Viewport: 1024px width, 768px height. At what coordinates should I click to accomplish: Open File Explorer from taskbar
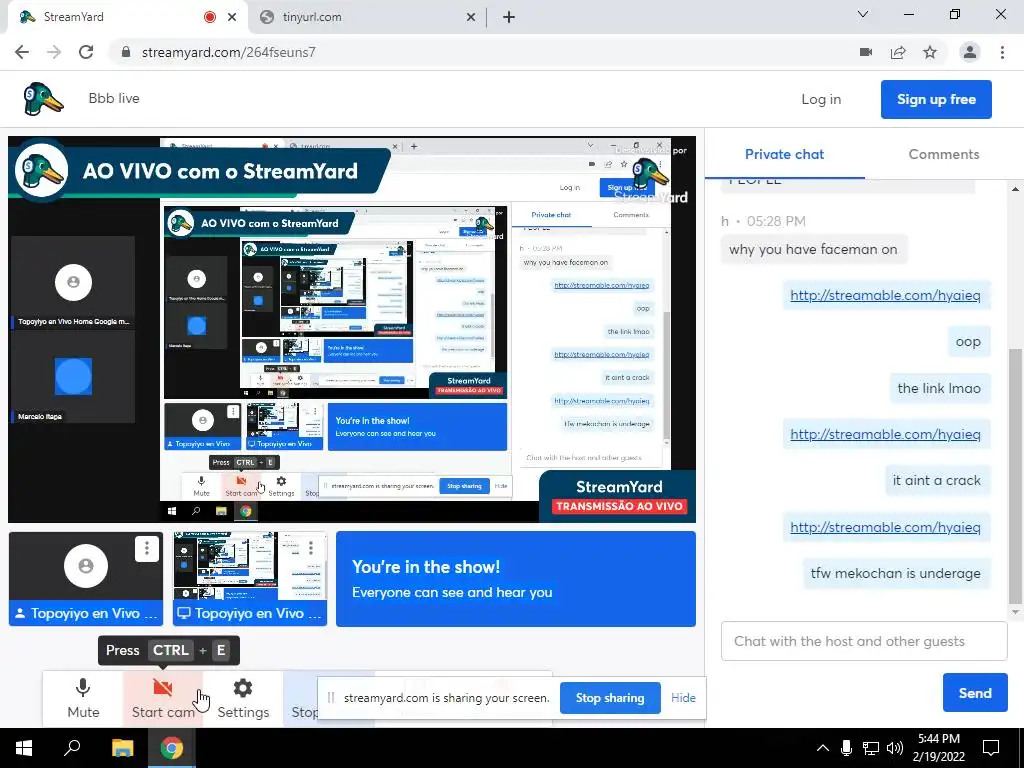(x=122, y=748)
